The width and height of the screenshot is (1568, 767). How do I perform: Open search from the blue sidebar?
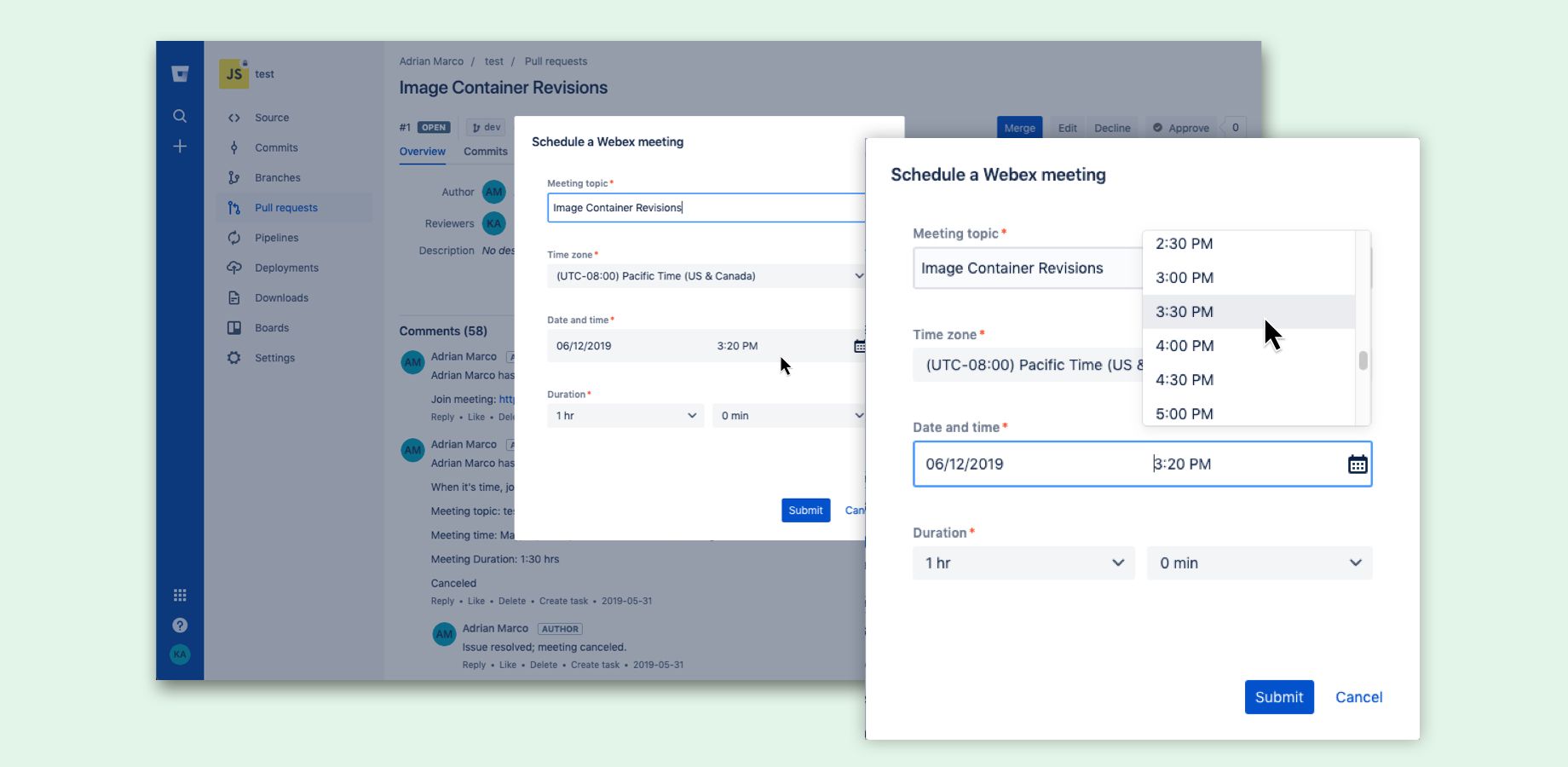point(180,116)
